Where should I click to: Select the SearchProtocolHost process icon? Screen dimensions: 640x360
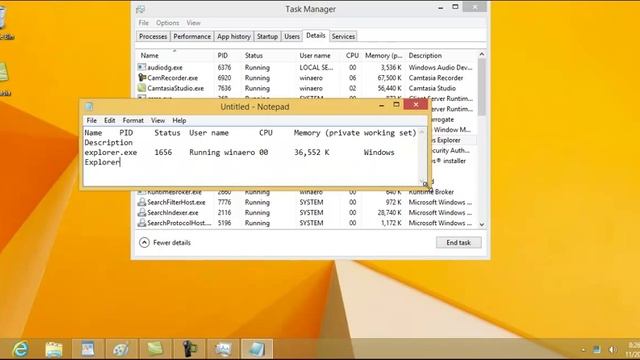[142, 223]
